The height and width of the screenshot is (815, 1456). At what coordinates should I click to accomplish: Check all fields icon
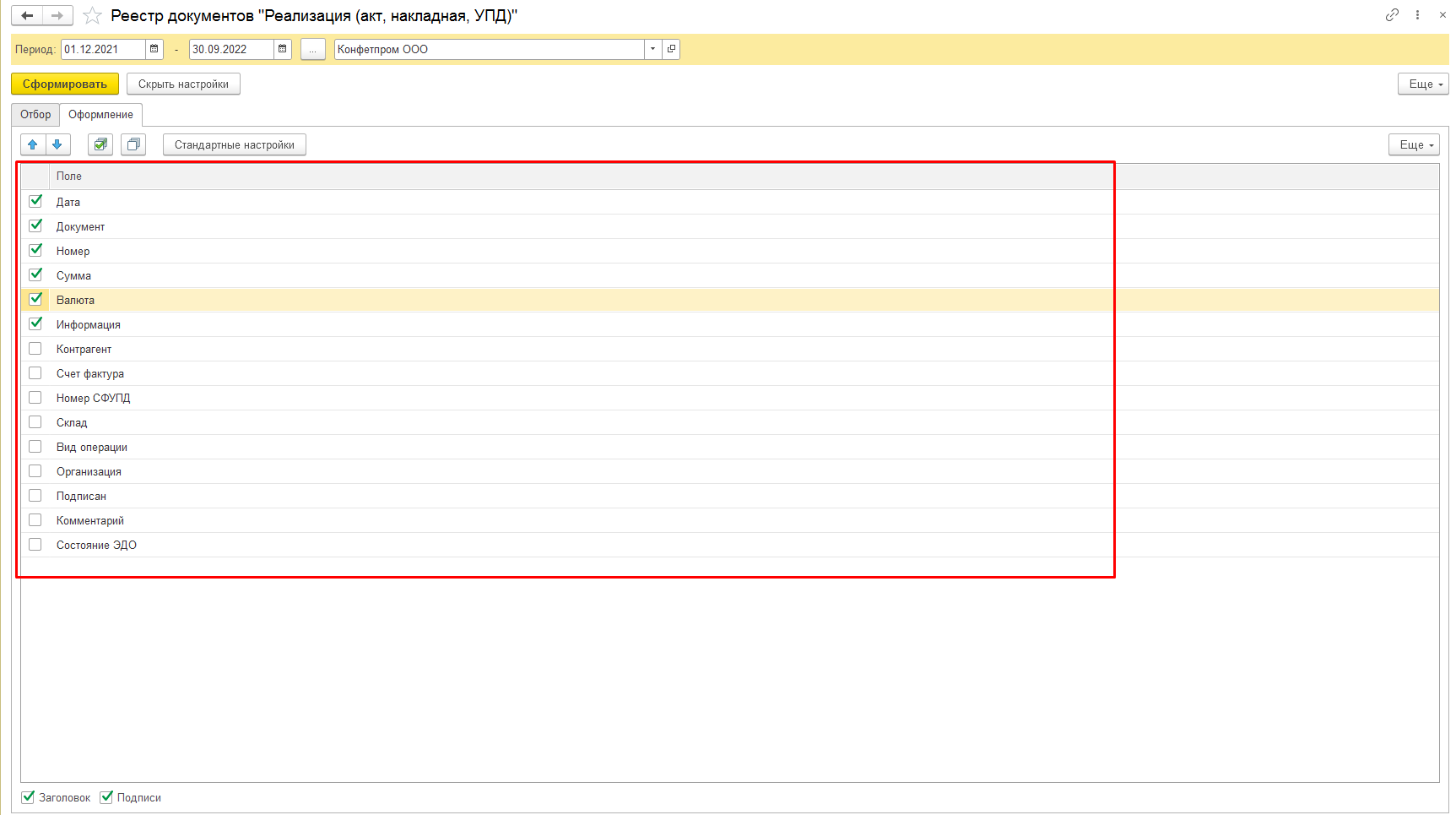(x=100, y=144)
